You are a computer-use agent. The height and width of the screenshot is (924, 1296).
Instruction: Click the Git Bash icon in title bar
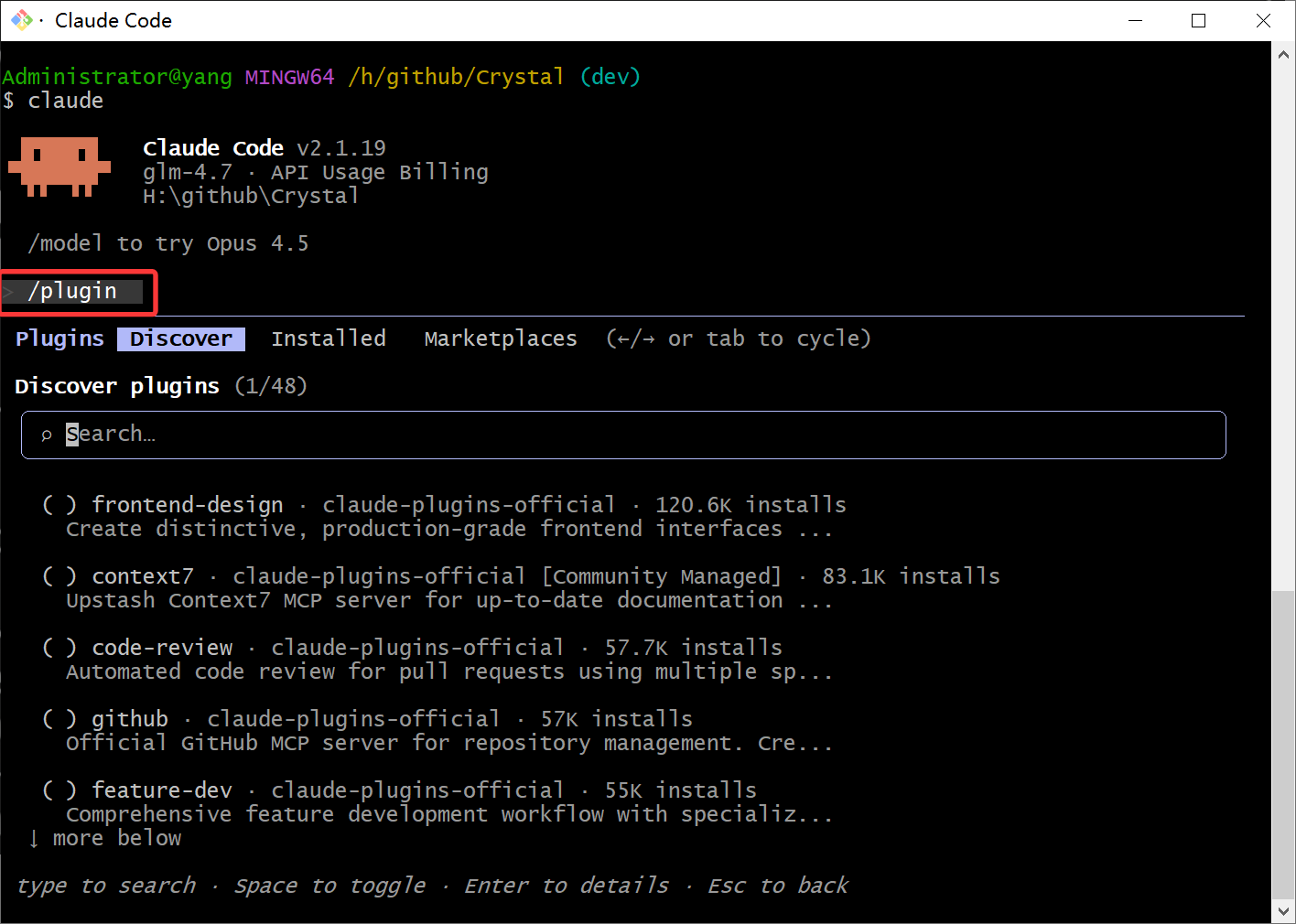pos(22,19)
